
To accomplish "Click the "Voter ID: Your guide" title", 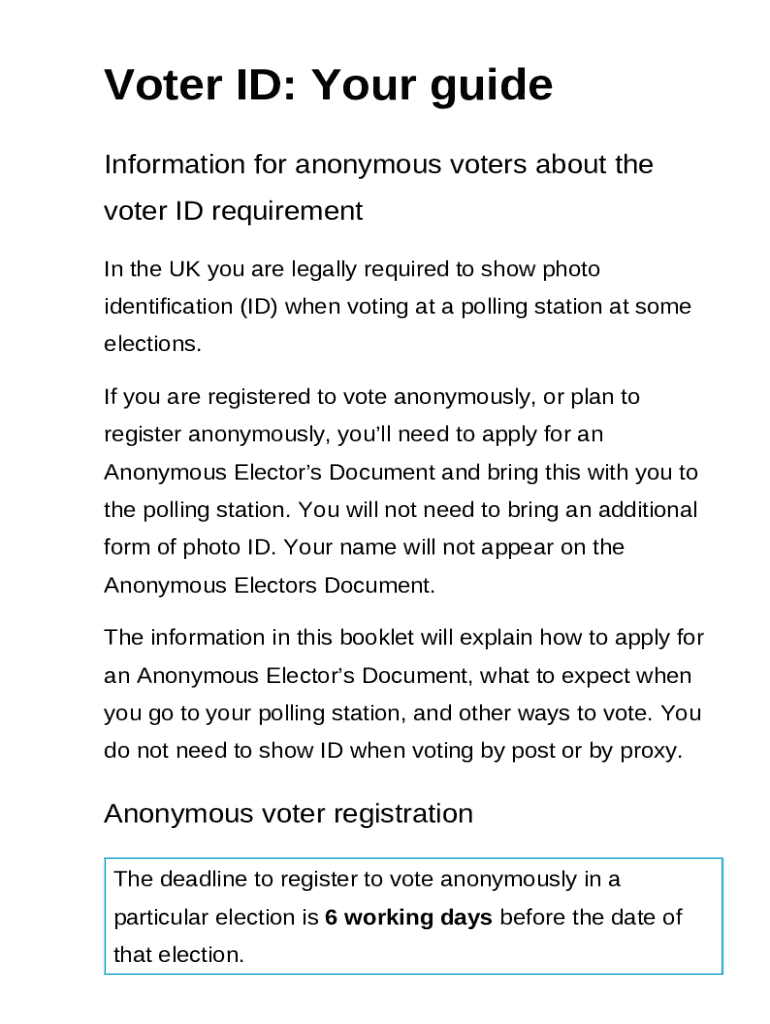I will click(x=328, y=86).
